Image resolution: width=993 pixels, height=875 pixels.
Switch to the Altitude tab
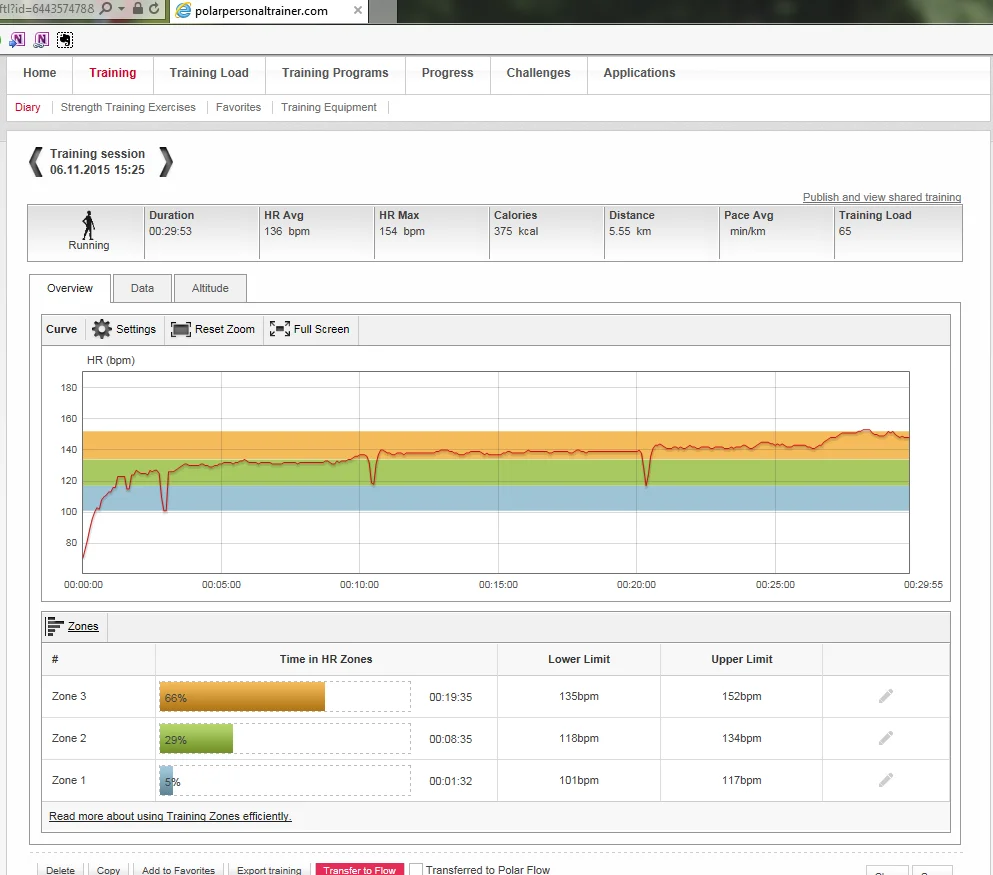tap(210, 288)
